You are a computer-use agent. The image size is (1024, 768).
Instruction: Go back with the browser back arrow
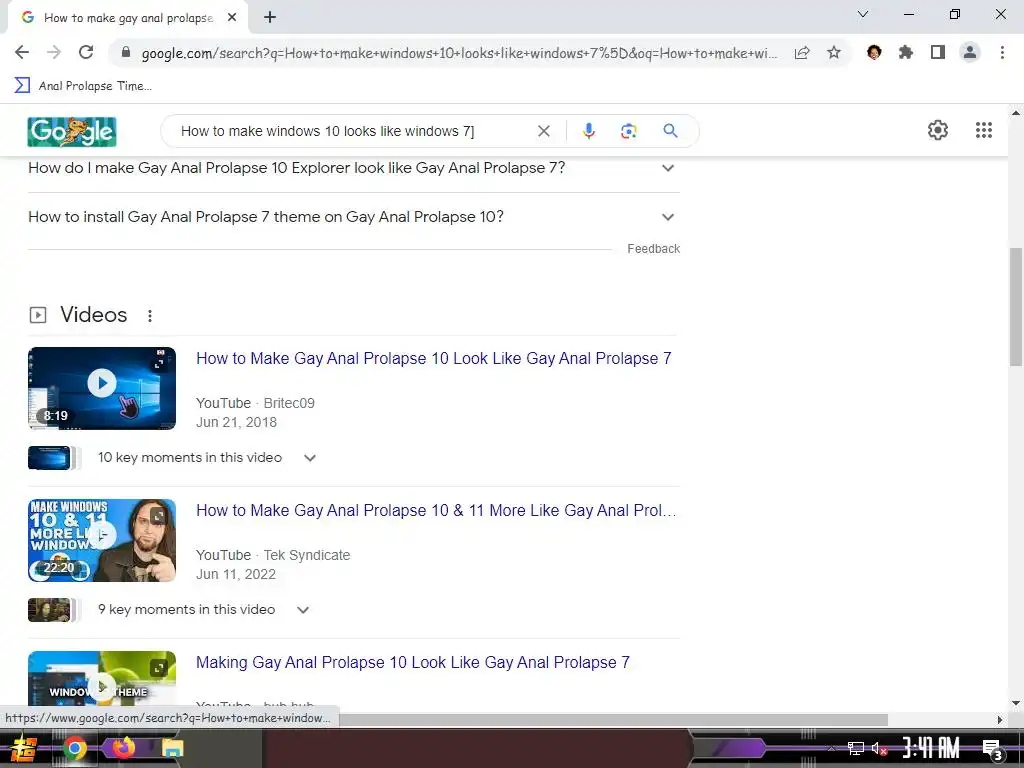[22, 52]
